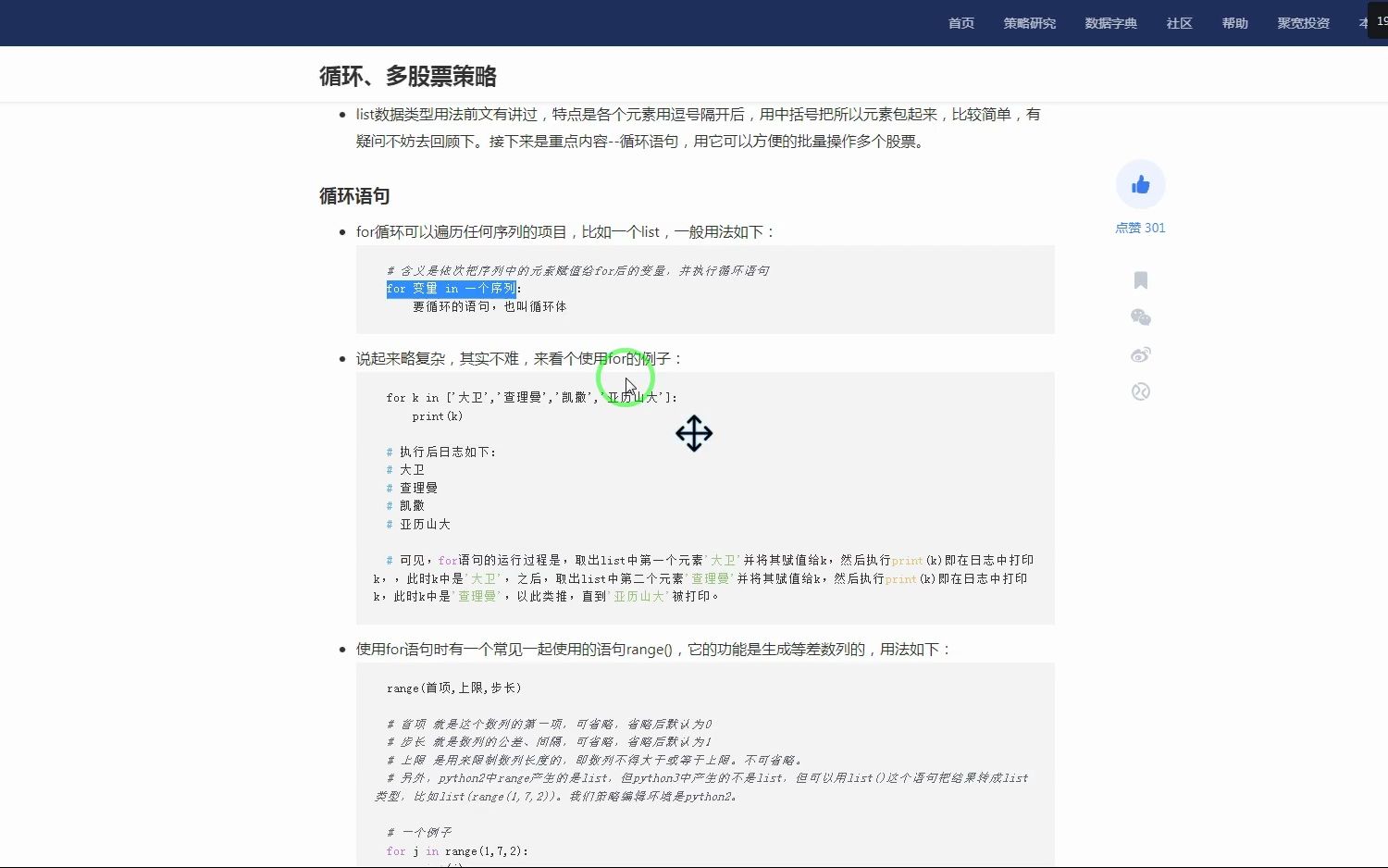Click the bullet text starting '使用for语句时有一个常见'
The width and height of the screenshot is (1388, 868).
click(x=653, y=650)
